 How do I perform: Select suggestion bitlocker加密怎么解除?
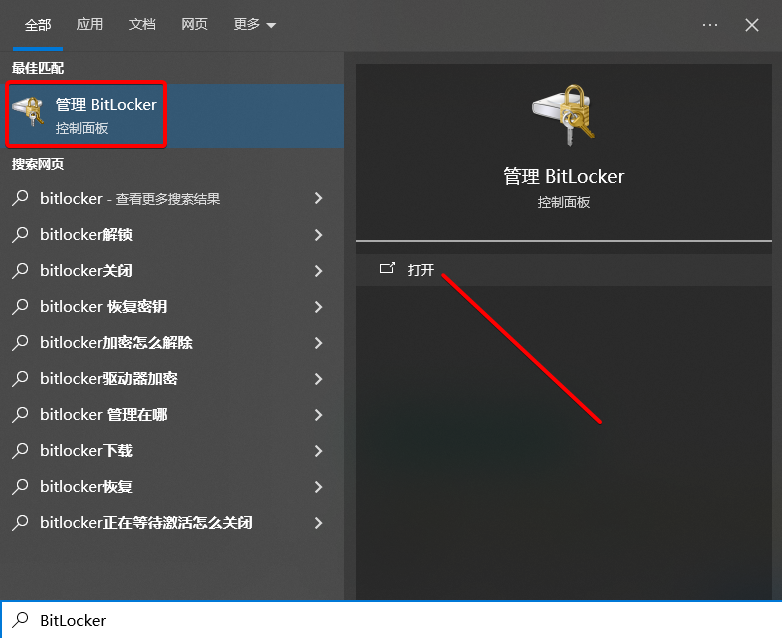(172, 342)
